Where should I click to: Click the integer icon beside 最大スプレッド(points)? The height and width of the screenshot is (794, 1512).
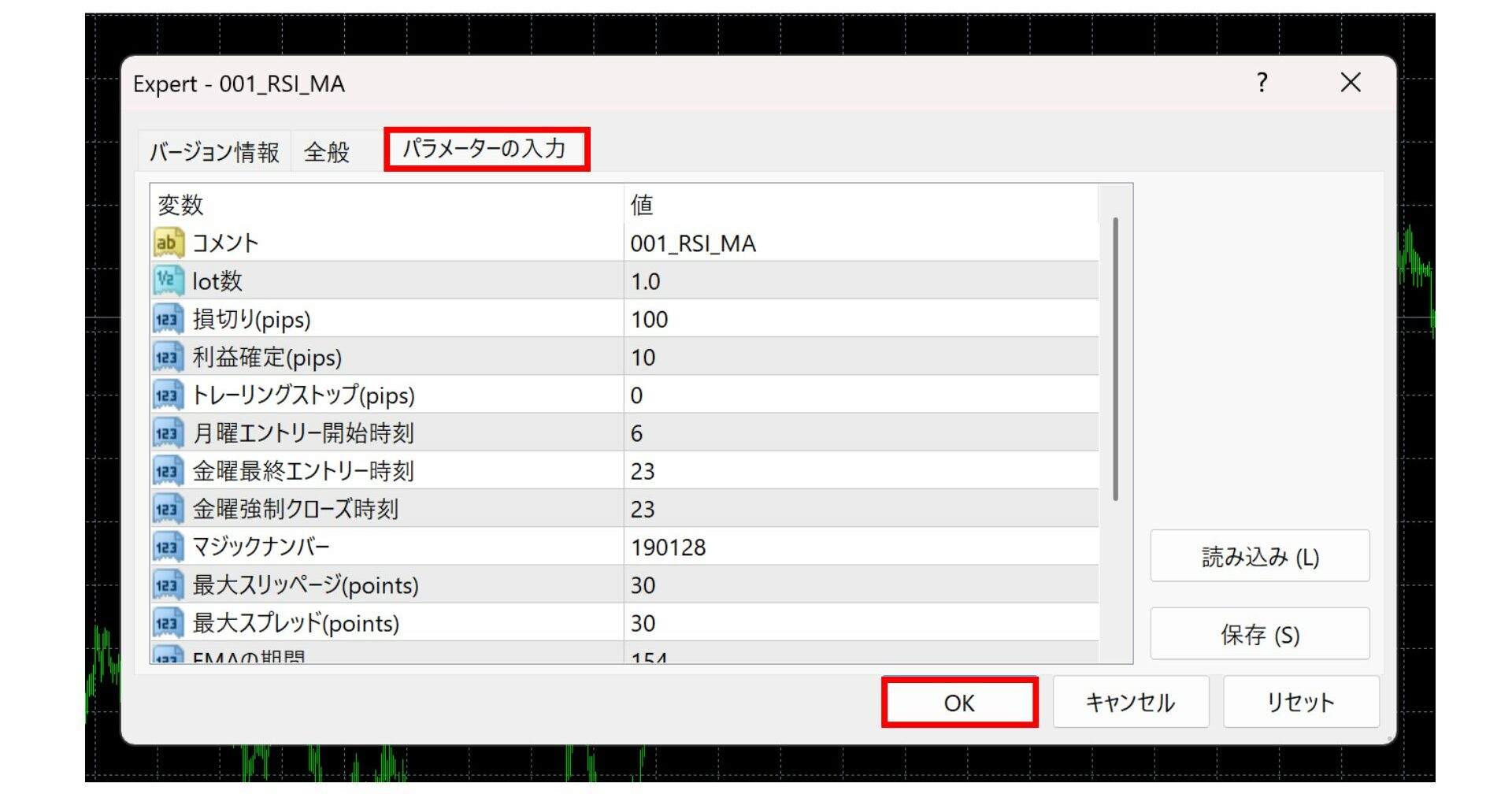pos(168,623)
